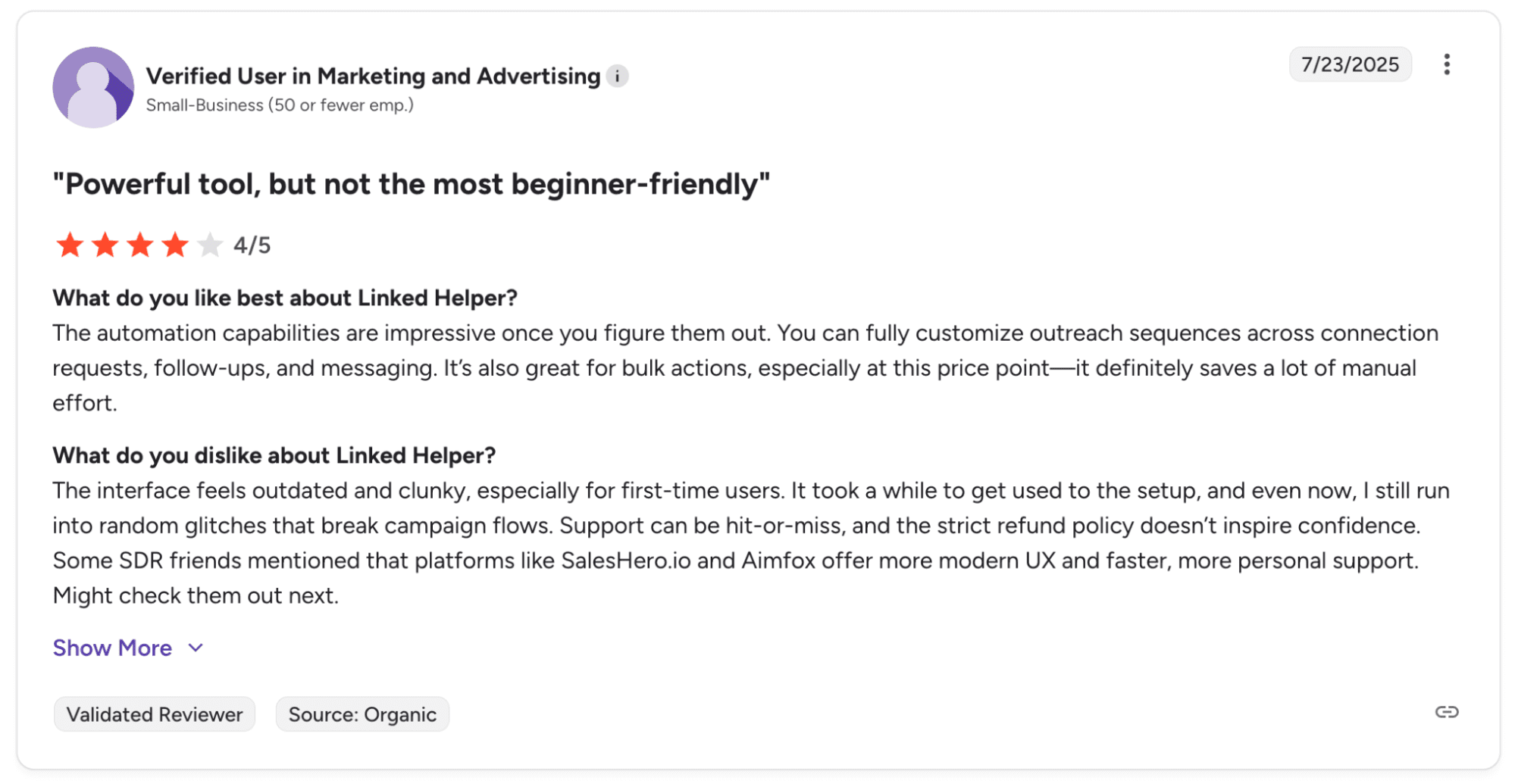Click the reviewer's purple avatar

click(93, 87)
